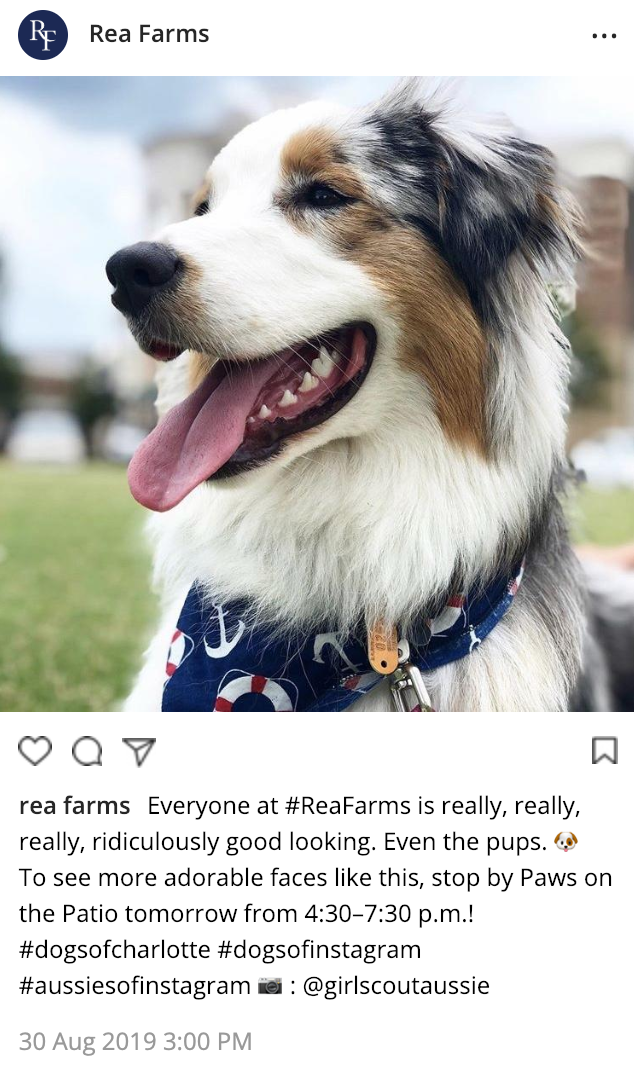Like the post with the heart icon

point(35,751)
